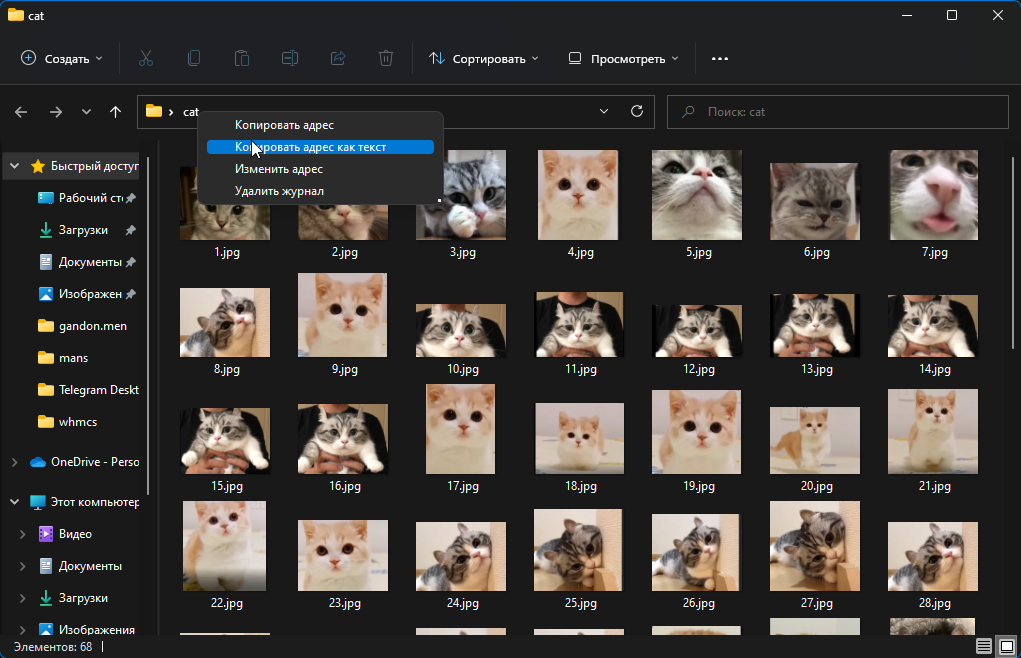Click the folder icon in address bar
The width and height of the screenshot is (1021, 658).
[x=154, y=111]
